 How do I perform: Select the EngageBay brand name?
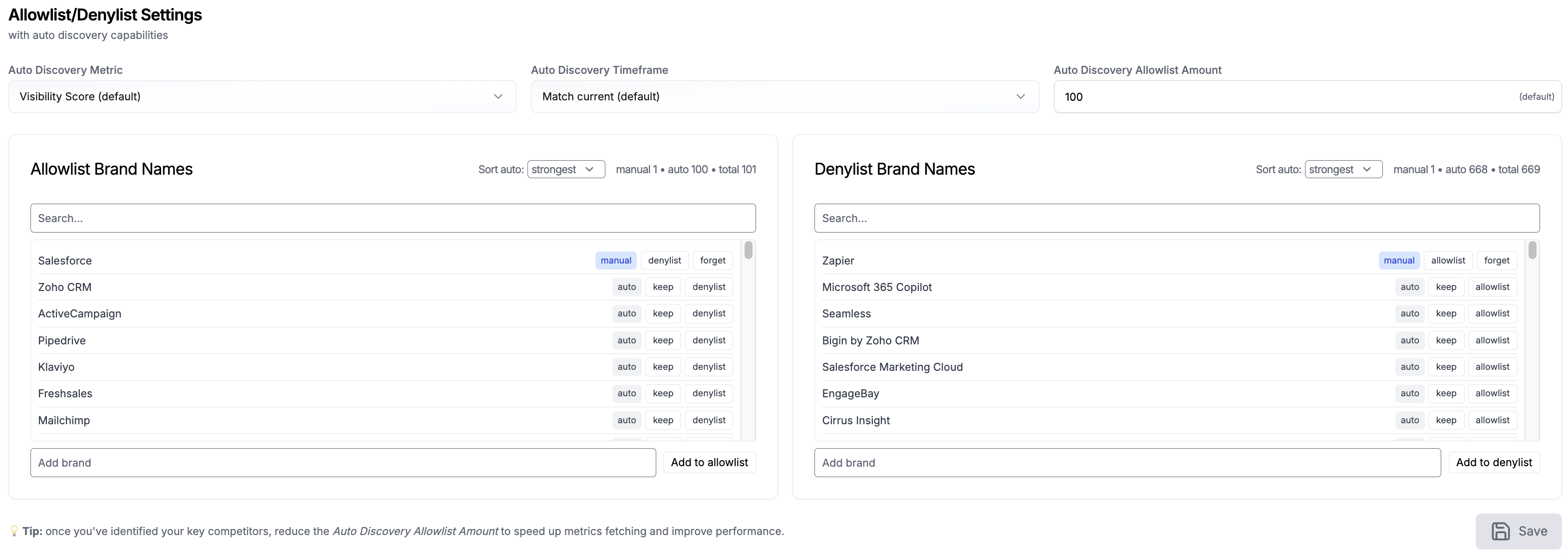point(850,394)
